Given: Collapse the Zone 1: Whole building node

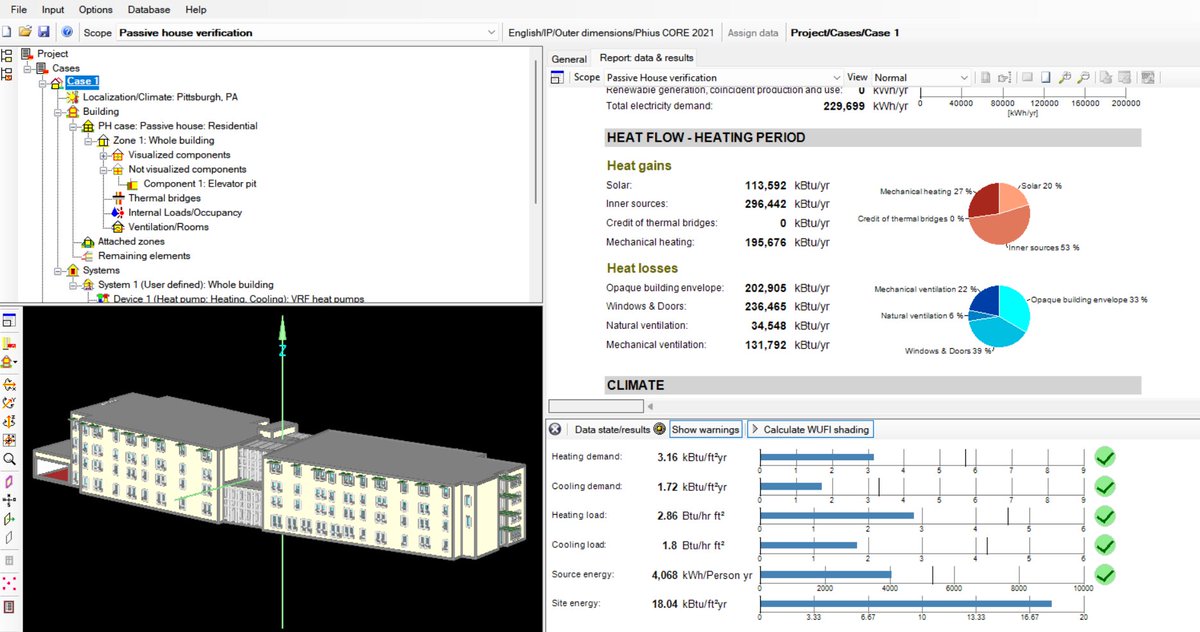Looking at the screenshot, I should (89, 141).
